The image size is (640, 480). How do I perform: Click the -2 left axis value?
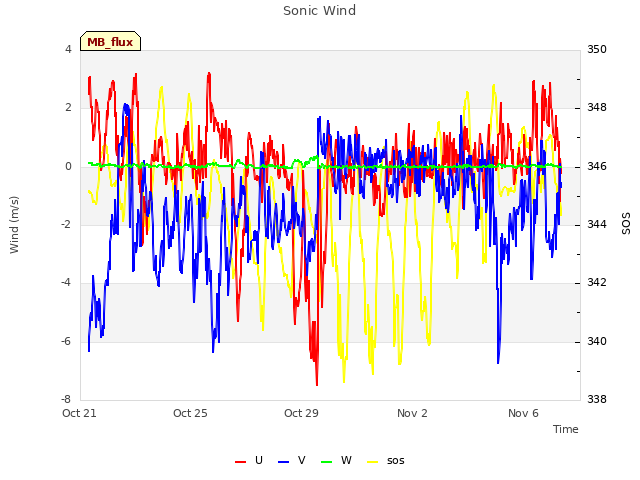tap(66, 224)
